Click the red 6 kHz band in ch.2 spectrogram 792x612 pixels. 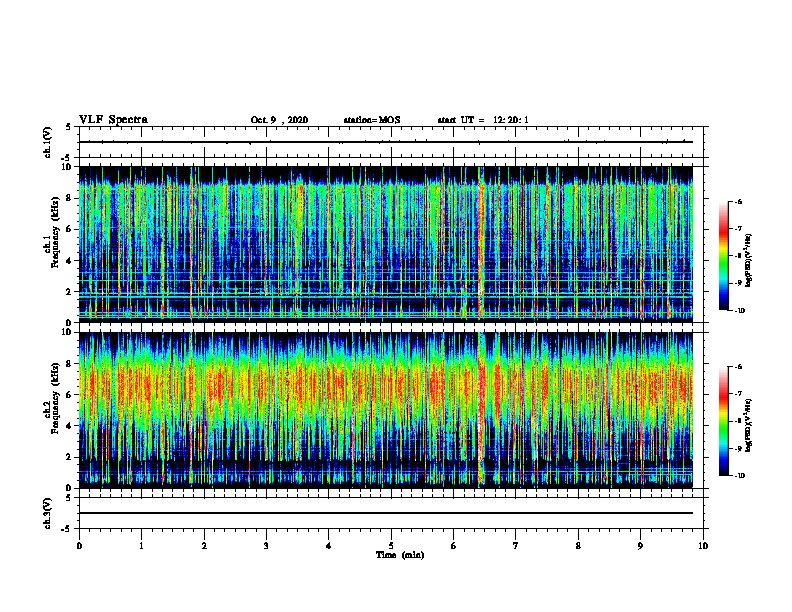pos(386,386)
